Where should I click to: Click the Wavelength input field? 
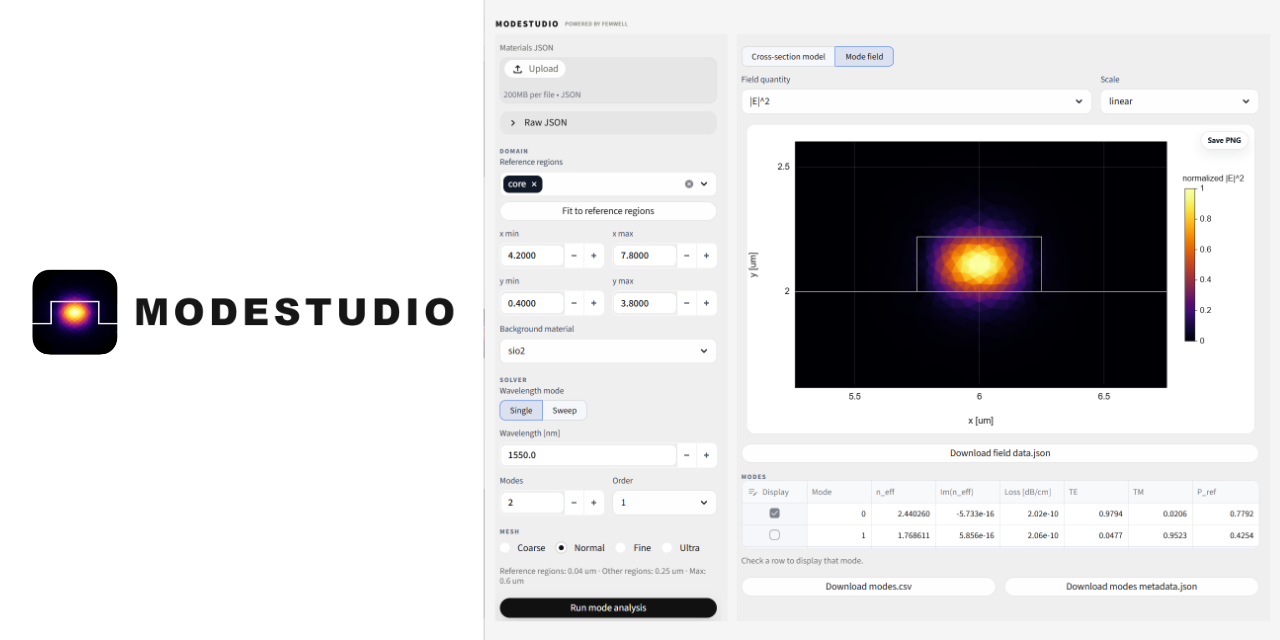click(588, 455)
